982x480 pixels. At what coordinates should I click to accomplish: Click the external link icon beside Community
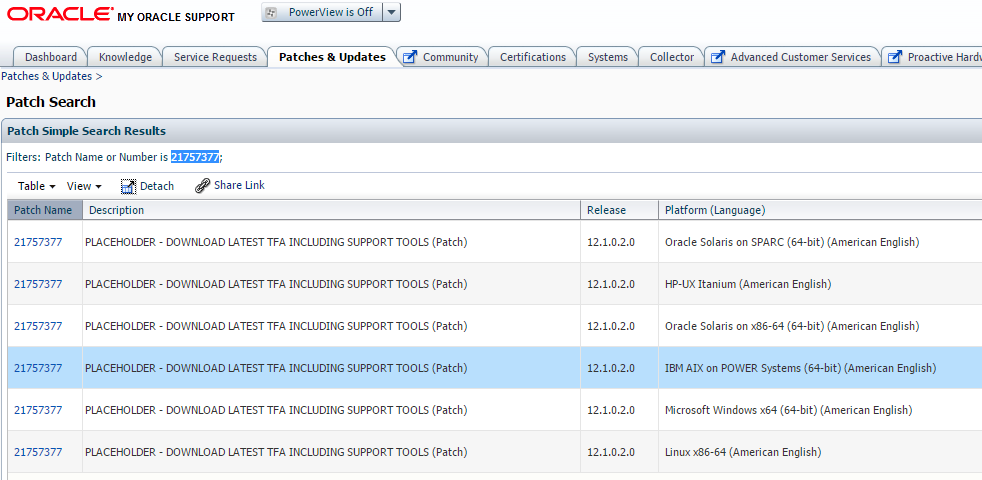410,57
